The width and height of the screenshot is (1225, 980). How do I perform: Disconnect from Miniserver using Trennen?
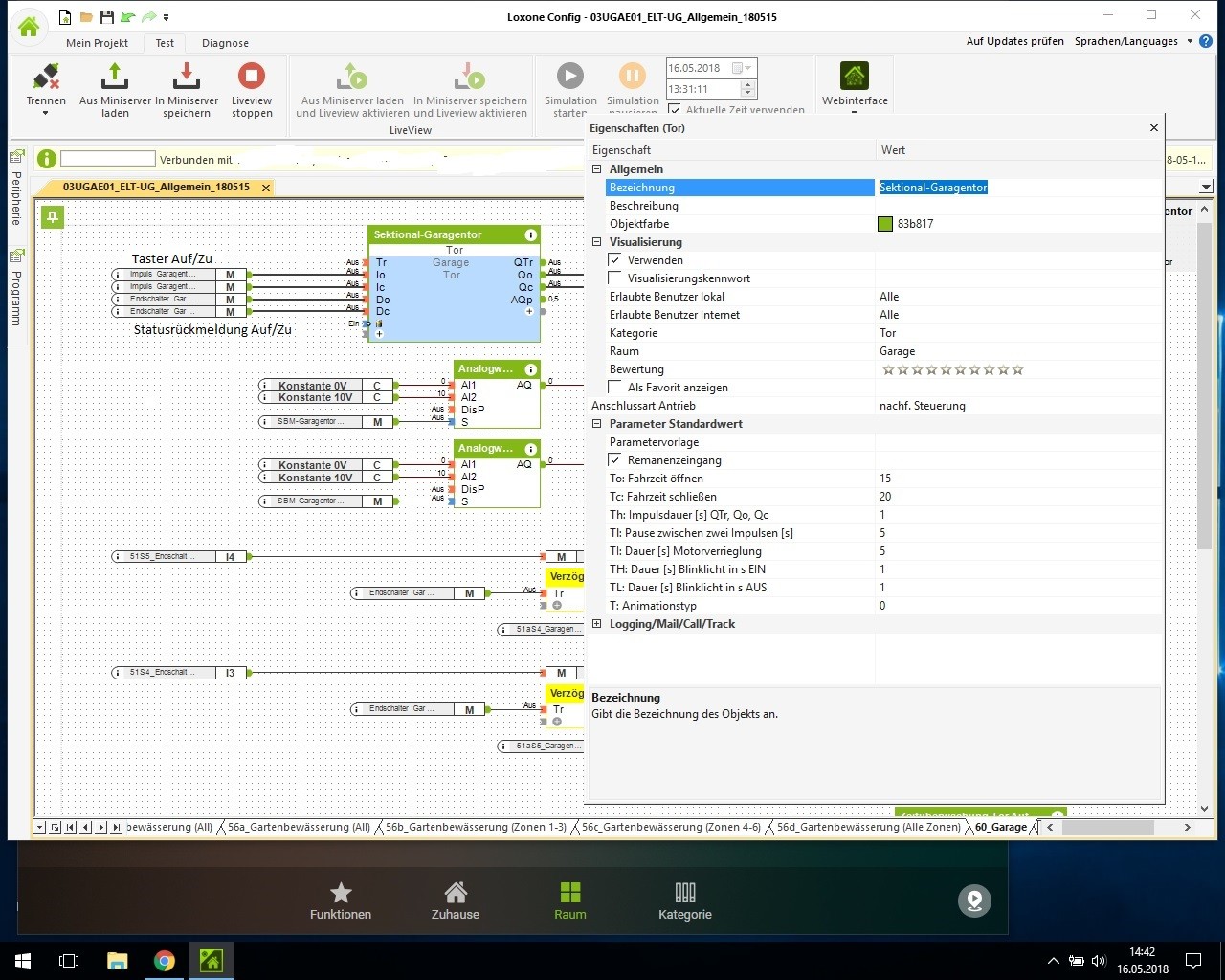pyautogui.click(x=46, y=84)
